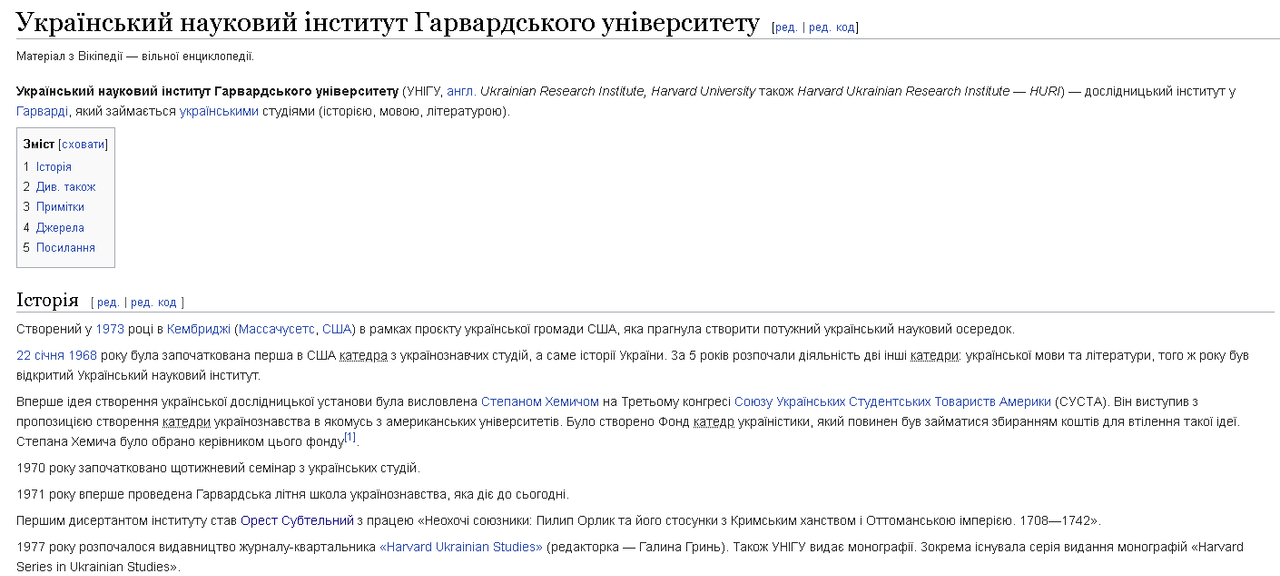
Task: Jump to contents item 'Джерела'
Action: pos(60,228)
